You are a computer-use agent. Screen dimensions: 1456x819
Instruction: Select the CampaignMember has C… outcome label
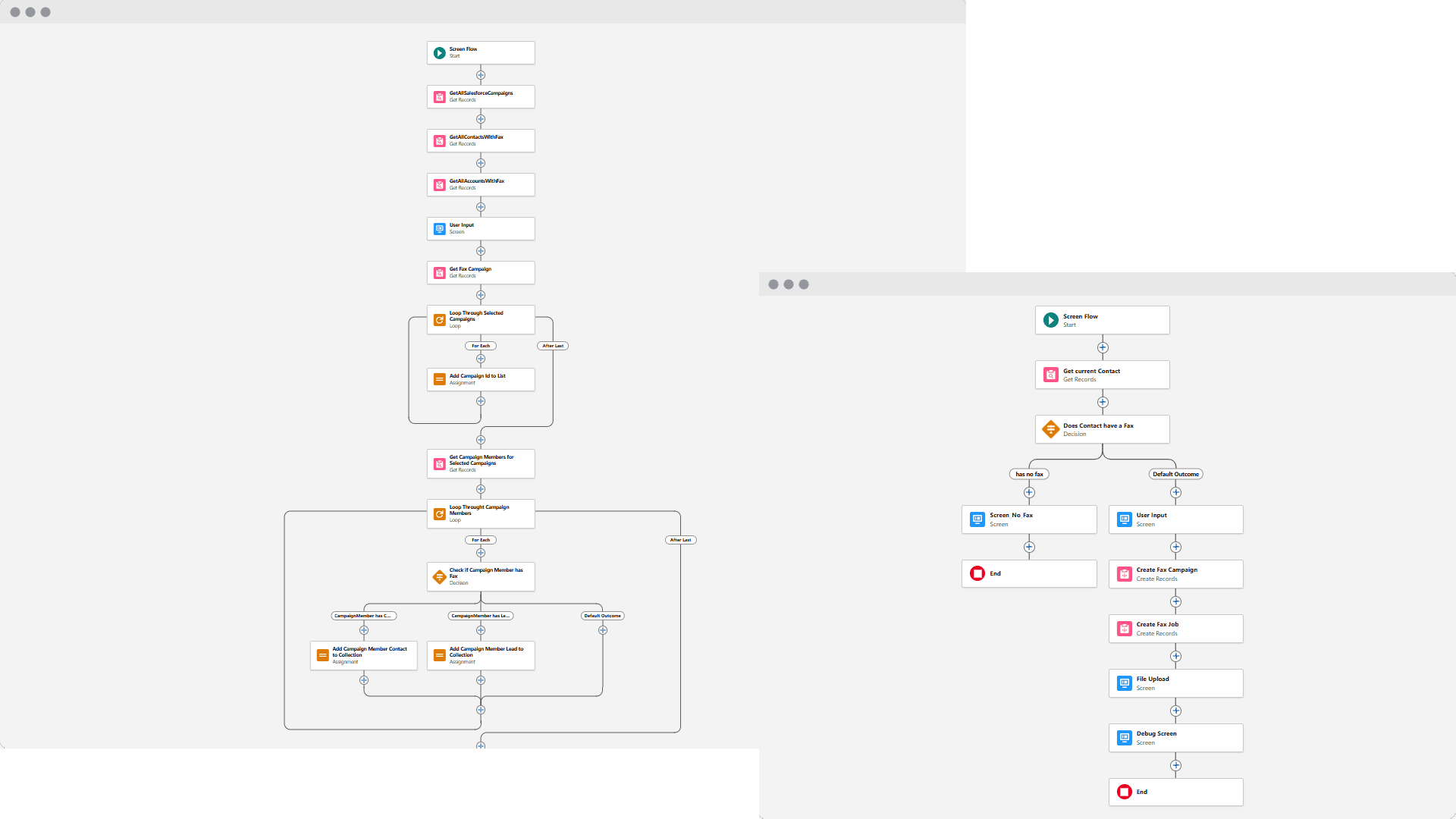pos(364,616)
